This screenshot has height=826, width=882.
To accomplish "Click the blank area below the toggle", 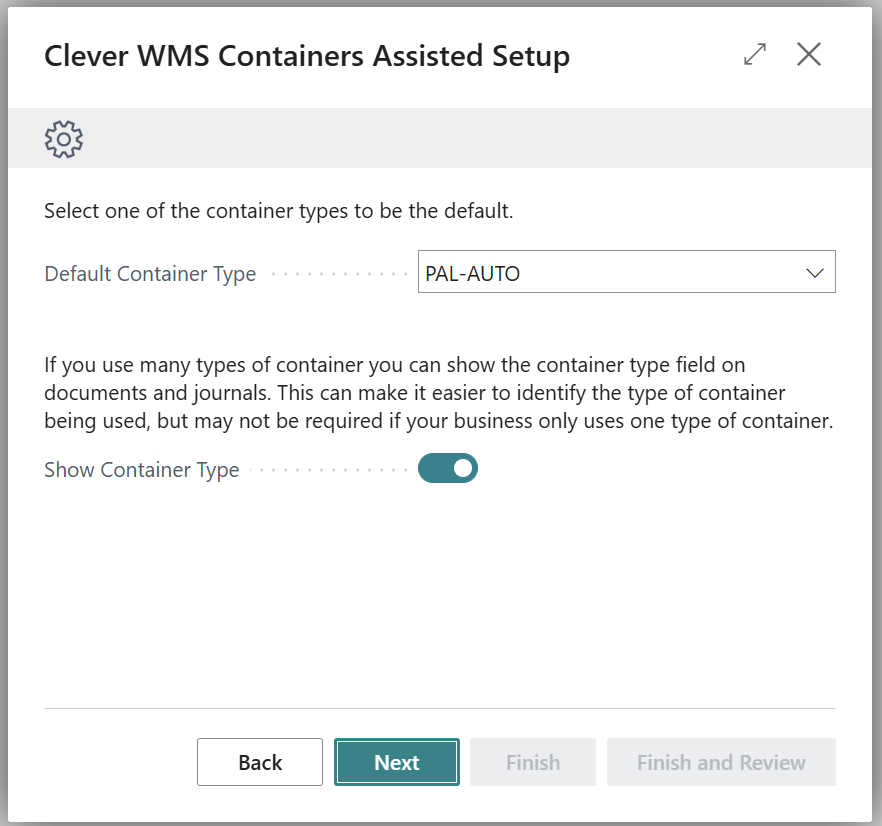I will coord(440,590).
